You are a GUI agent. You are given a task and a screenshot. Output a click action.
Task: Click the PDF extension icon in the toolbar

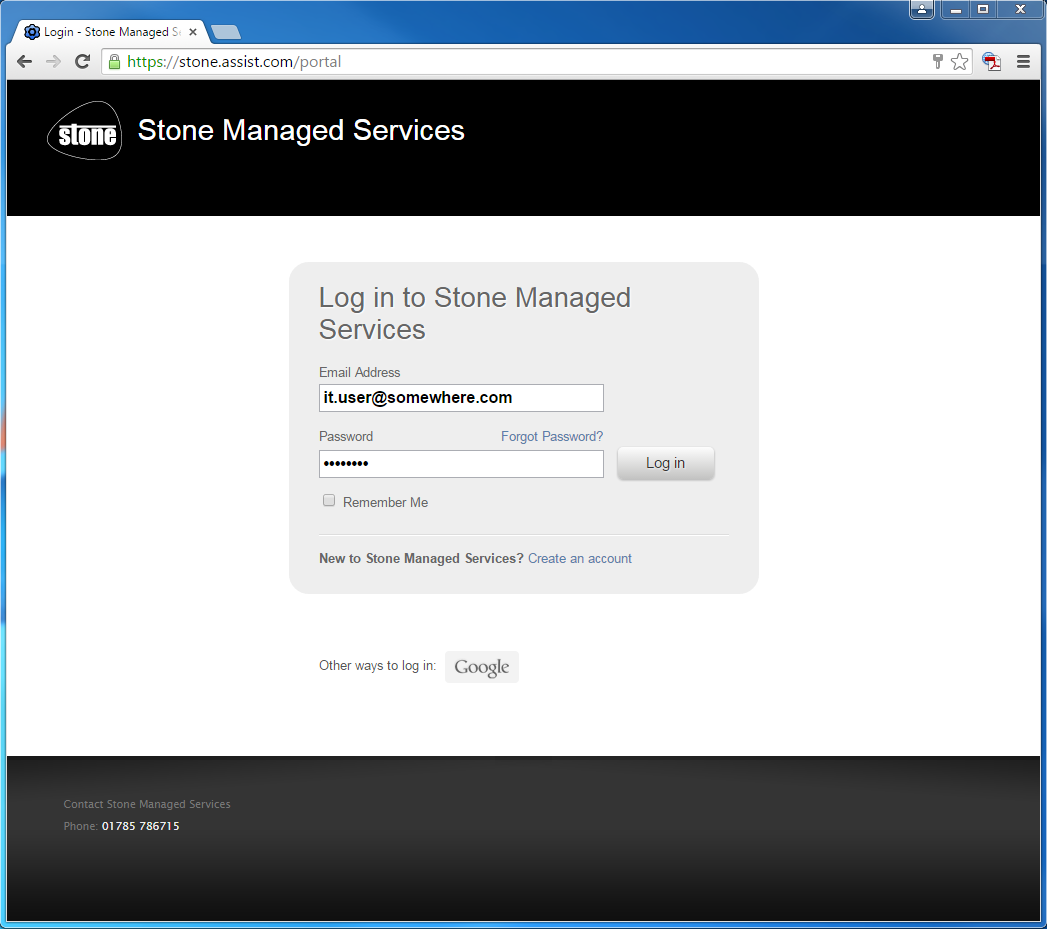coord(992,62)
